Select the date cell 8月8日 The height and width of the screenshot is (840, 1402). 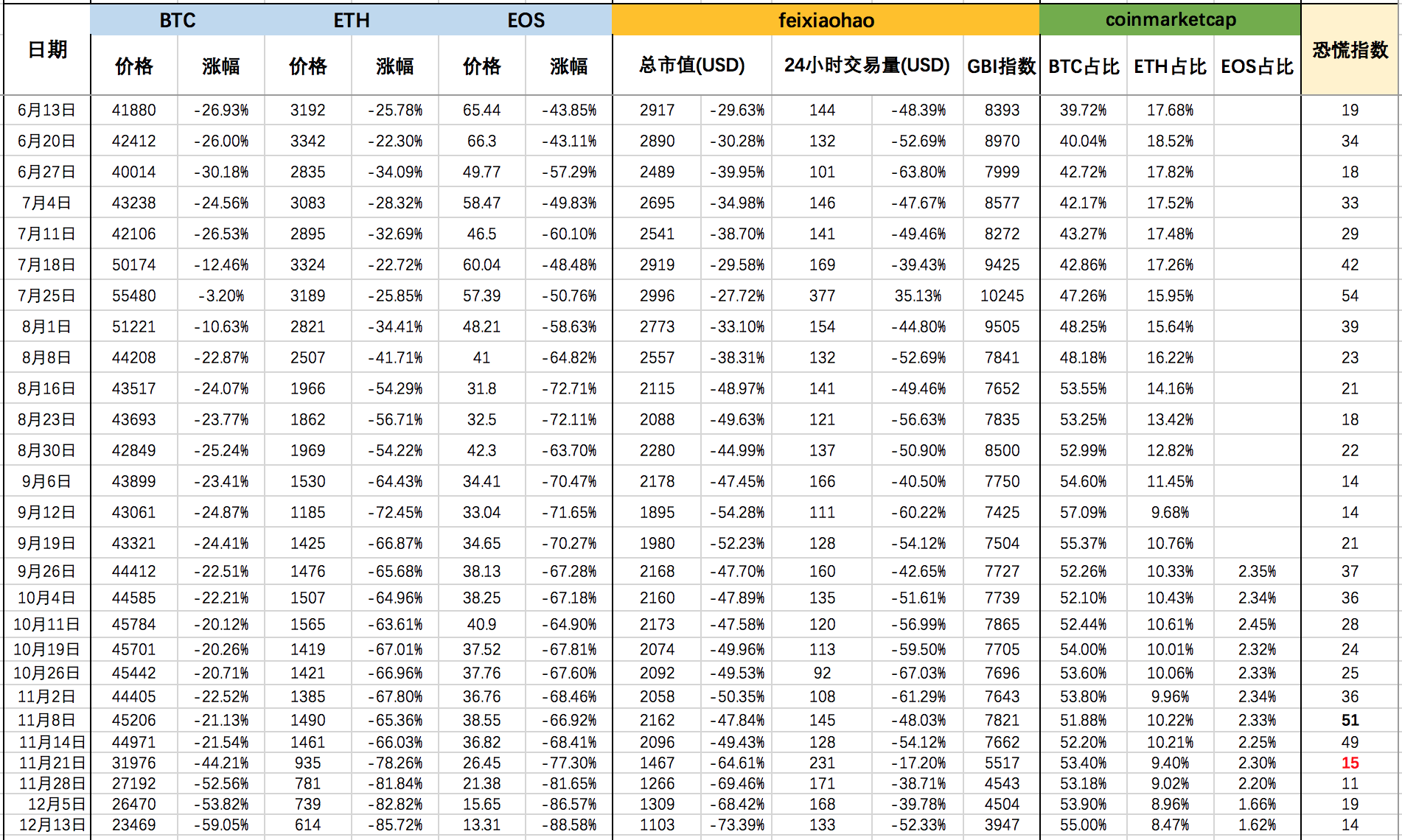pyautogui.click(x=47, y=357)
